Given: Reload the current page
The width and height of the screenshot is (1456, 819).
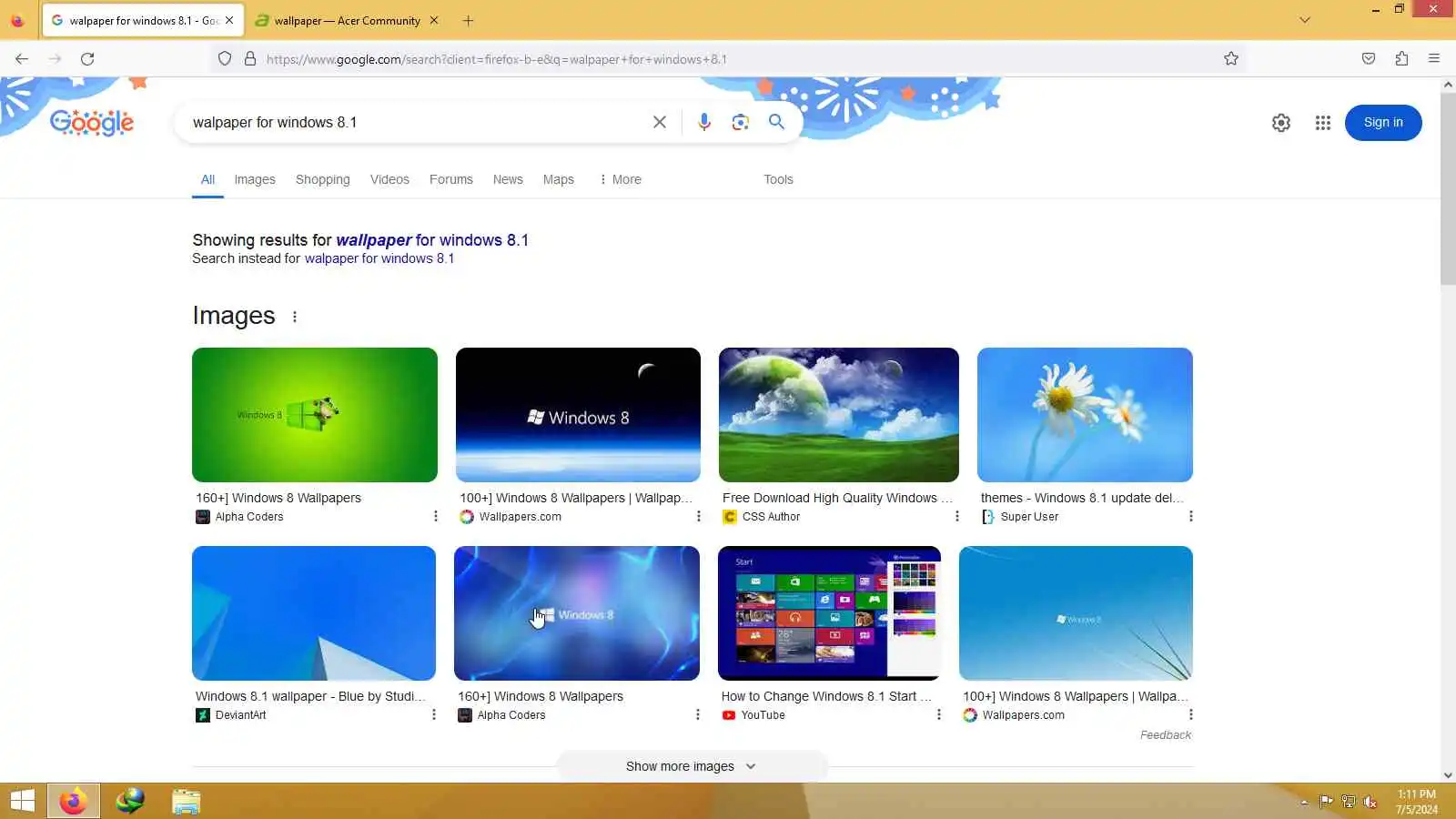Looking at the screenshot, I should tap(87, 59).
